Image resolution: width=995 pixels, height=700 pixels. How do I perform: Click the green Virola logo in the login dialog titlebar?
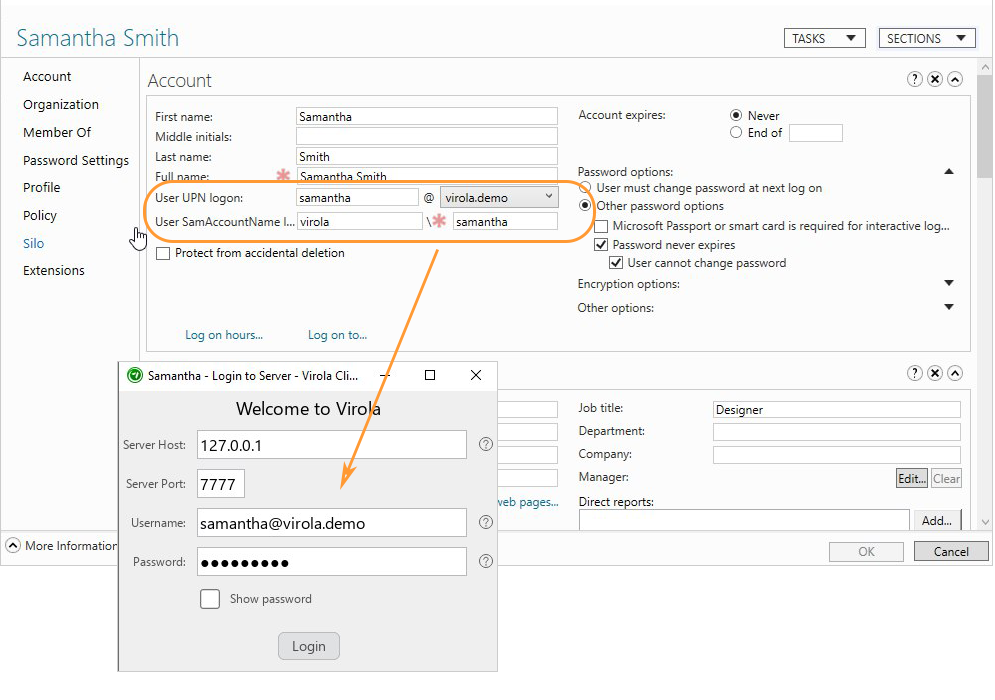coord(134,375)
